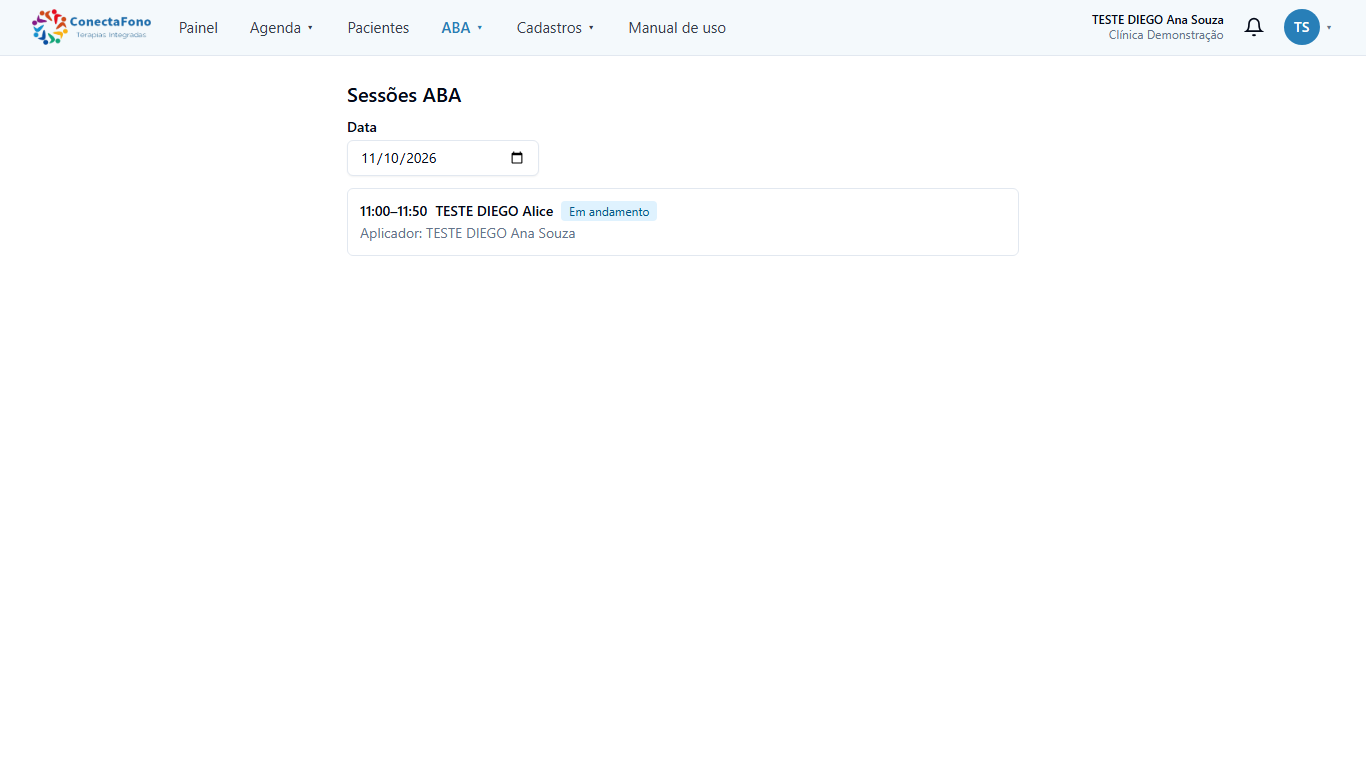Click the TS user avatar
The width and height of the screenshot is (1366, 768).
tap(1302, 27)
